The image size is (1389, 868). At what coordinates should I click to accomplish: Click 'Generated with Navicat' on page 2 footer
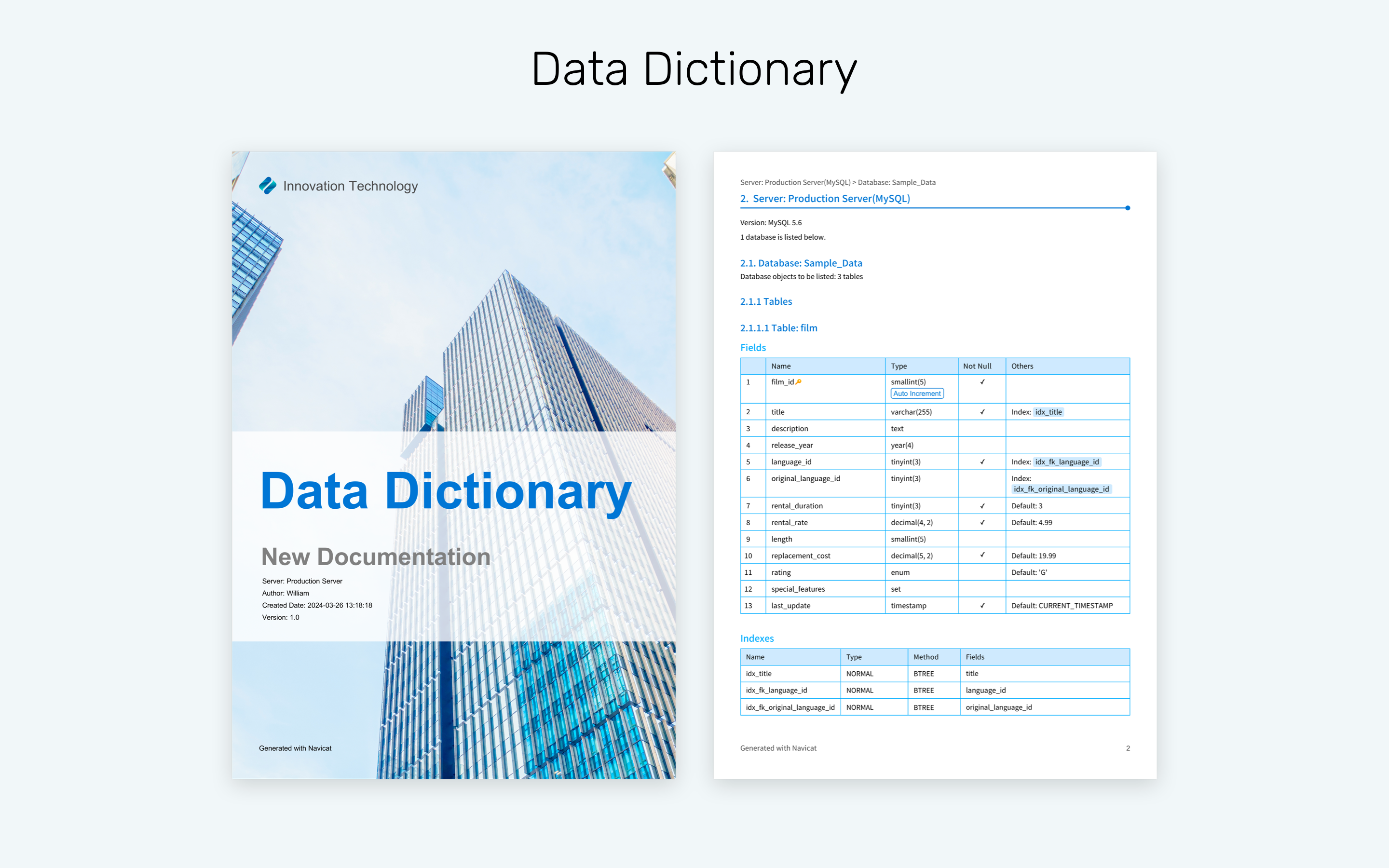778,748
